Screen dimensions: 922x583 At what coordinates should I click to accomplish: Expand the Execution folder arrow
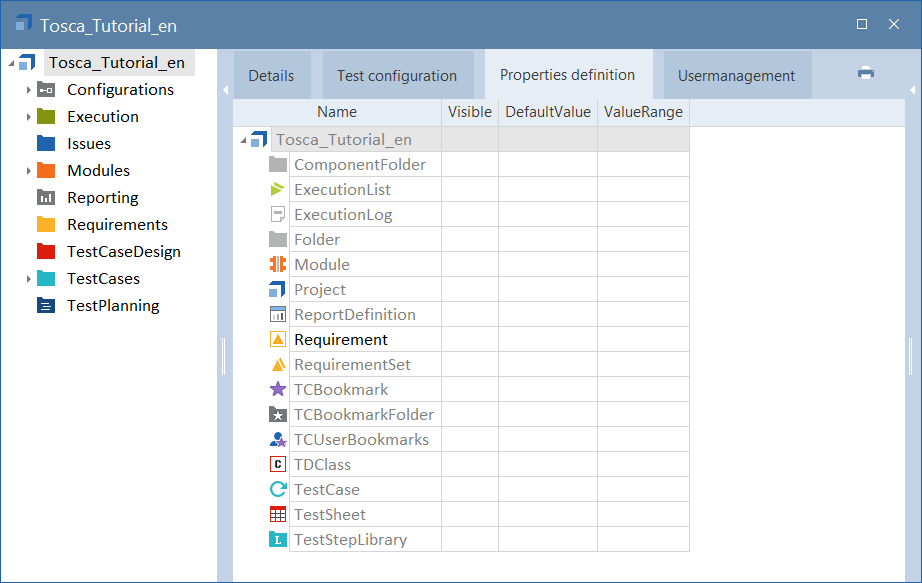click(29, 117)
